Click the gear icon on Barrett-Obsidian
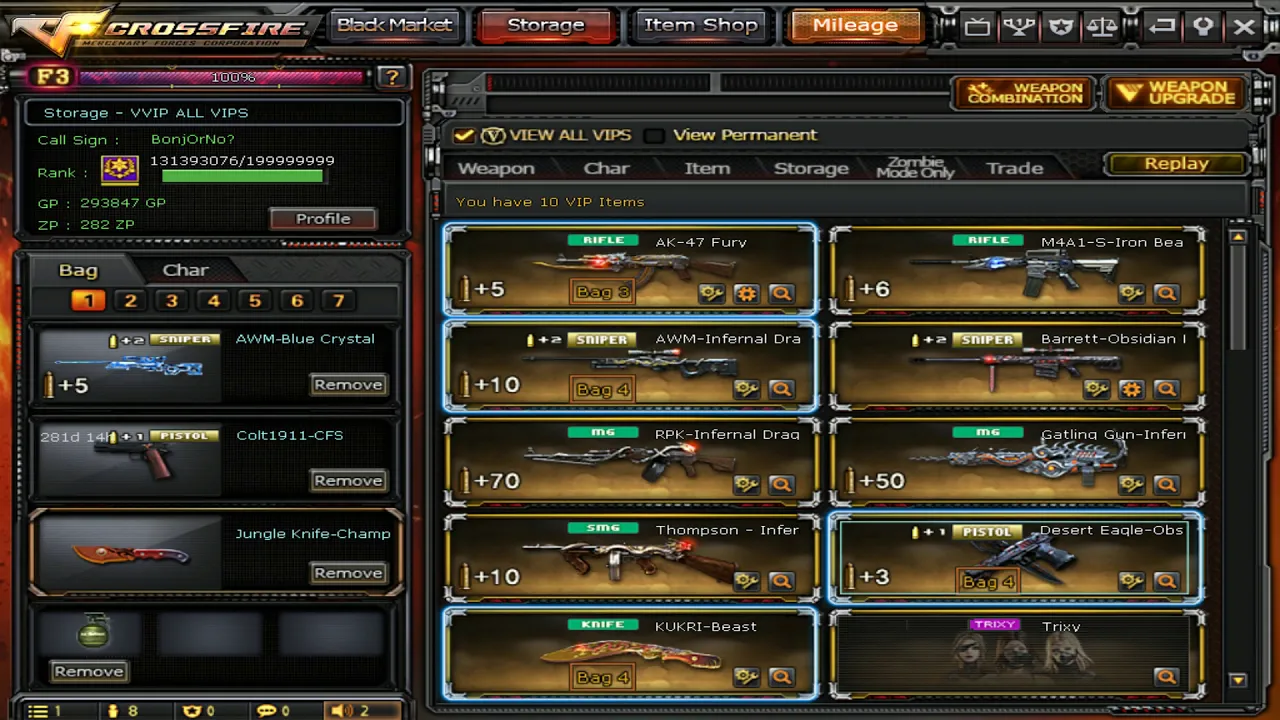 pos(1131,389)
